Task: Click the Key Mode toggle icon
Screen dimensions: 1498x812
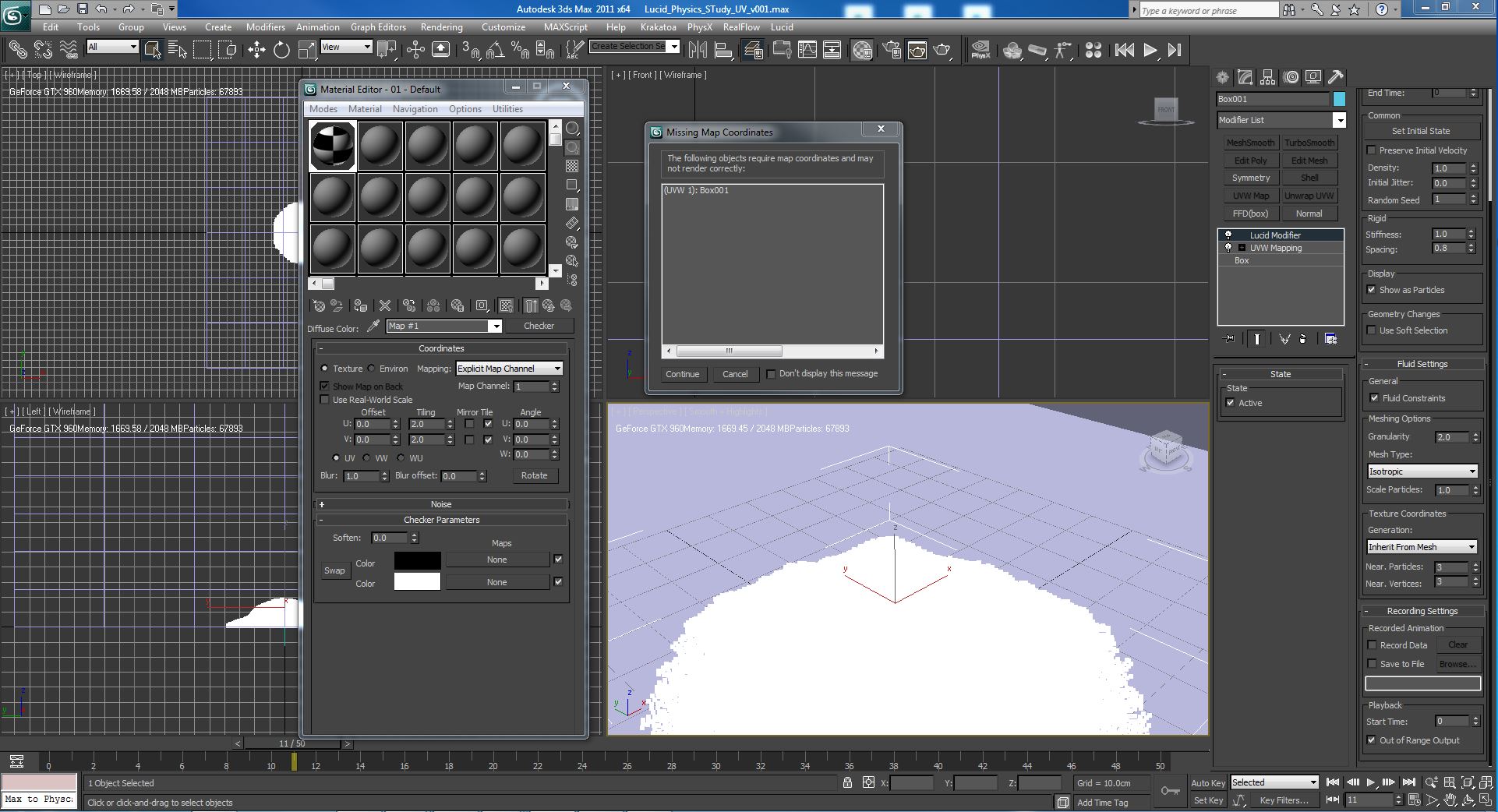Action: click(x=1332, y=800)
